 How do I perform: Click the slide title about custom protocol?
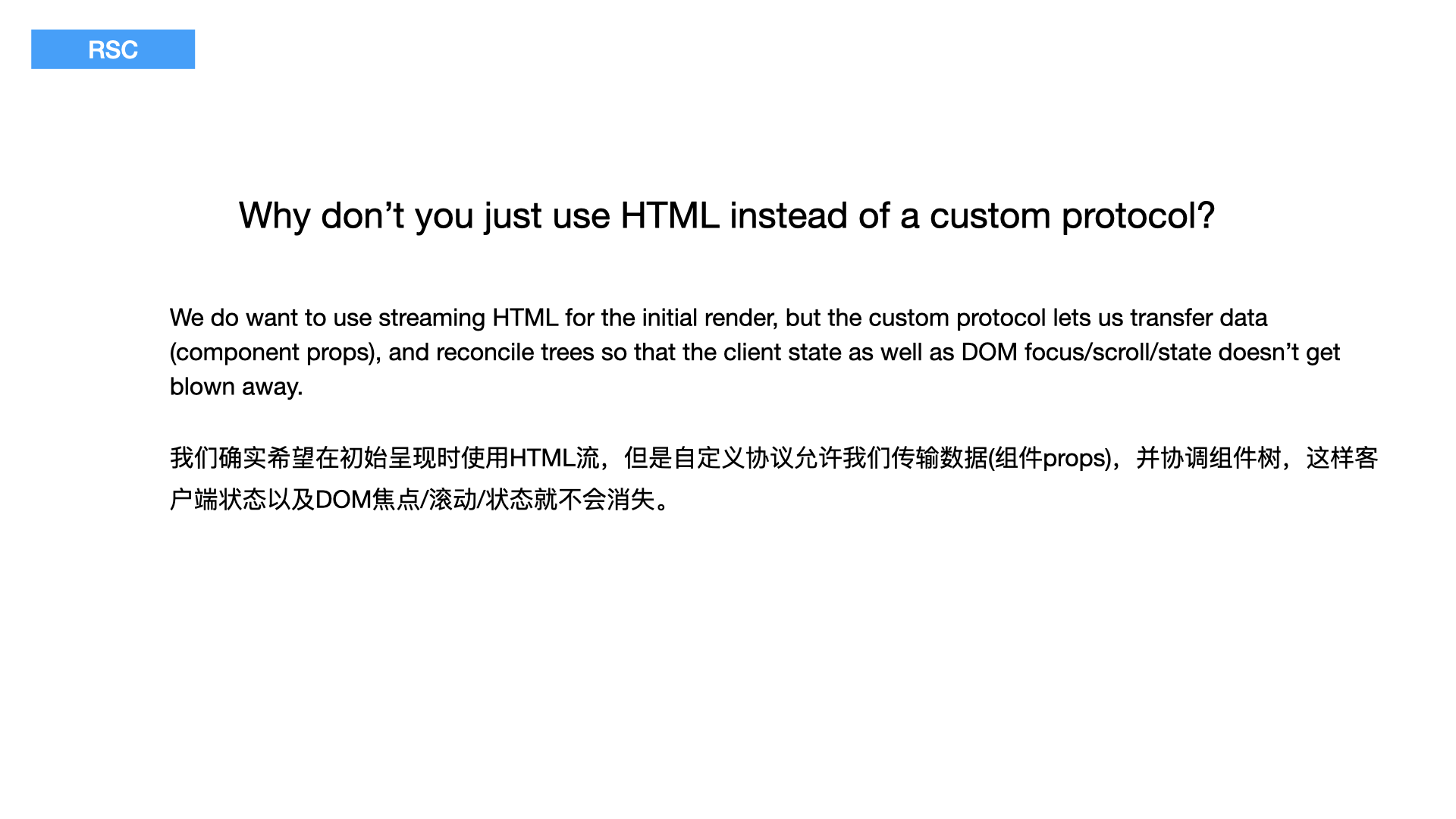coord(726,216)
